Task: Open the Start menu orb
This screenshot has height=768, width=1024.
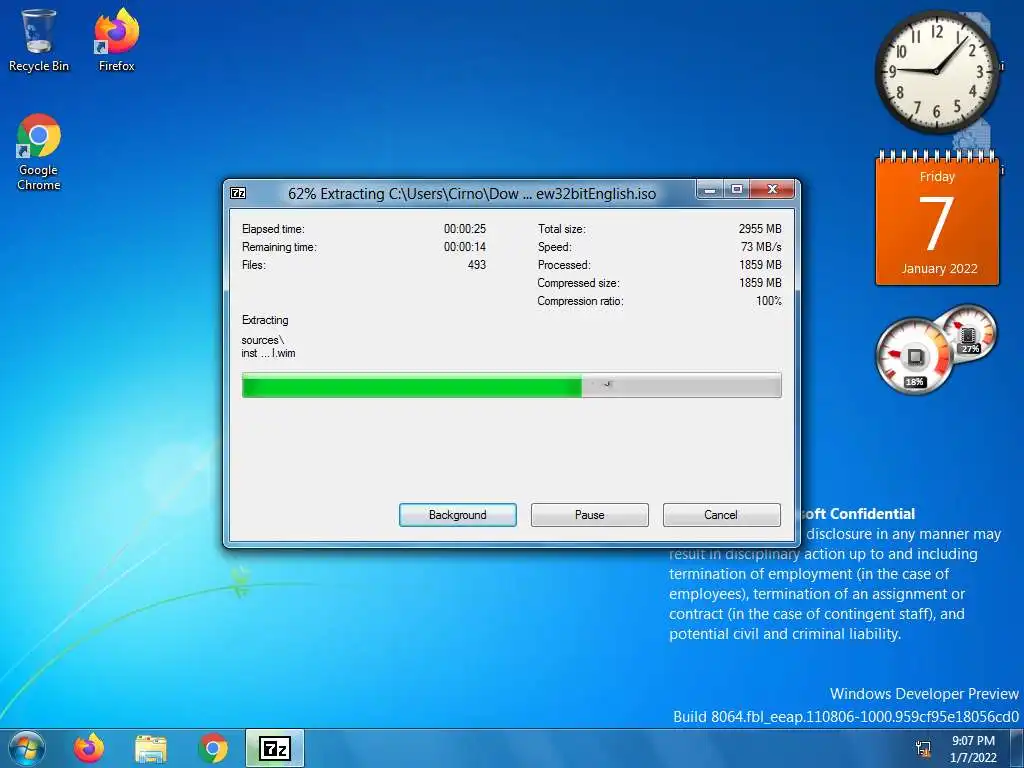Action: point(26,748)
